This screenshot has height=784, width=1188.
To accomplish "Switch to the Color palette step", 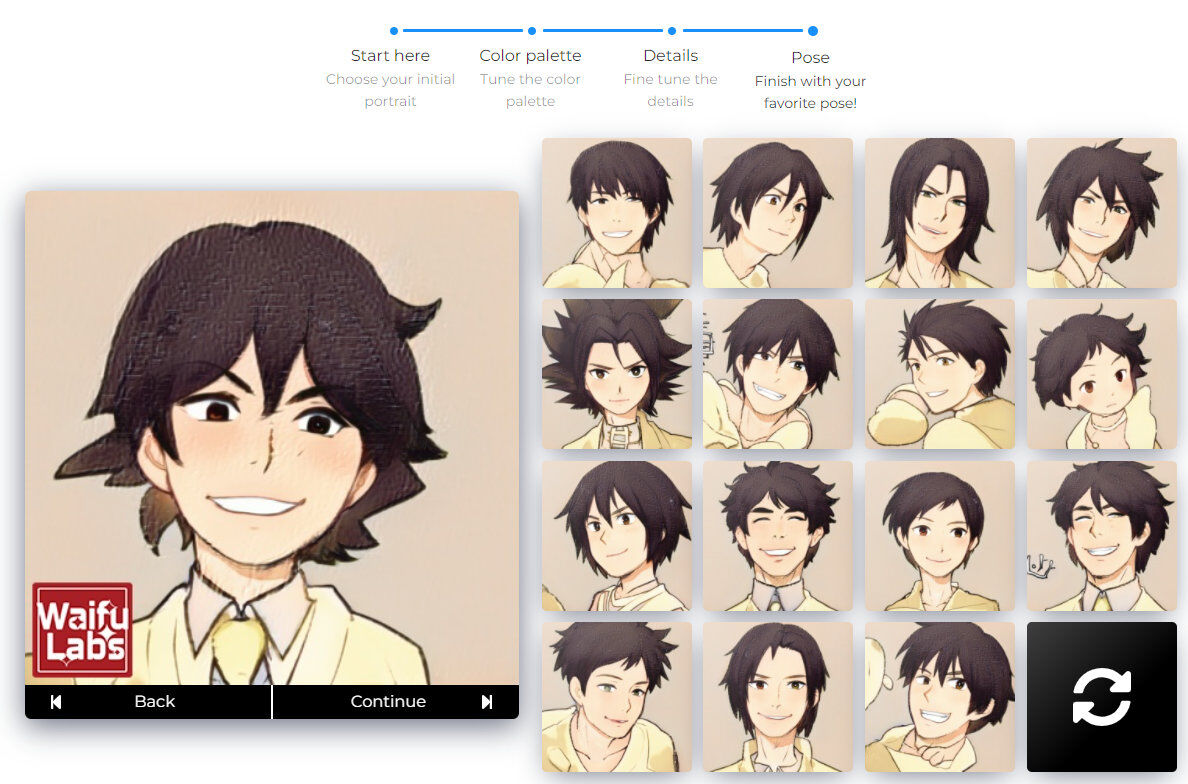I will 530,56.
